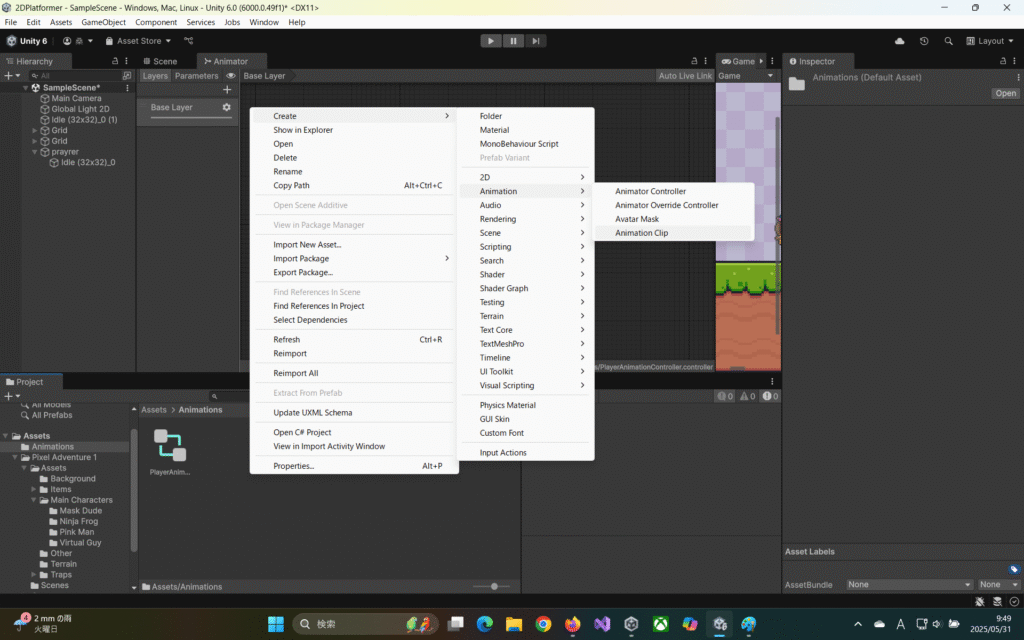The height and width of the screenshot is (640, 1024).
Task: Open the global search magnifier
Action: (x=948, y=40)
